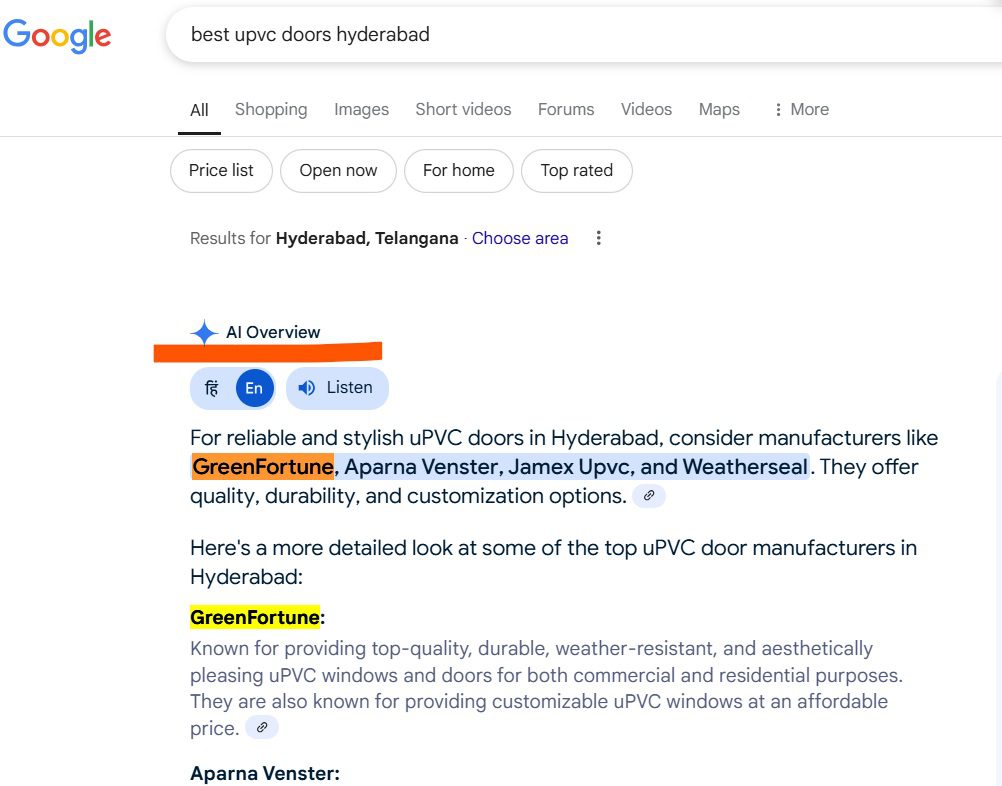Apply the Open now filter chip

338,171
